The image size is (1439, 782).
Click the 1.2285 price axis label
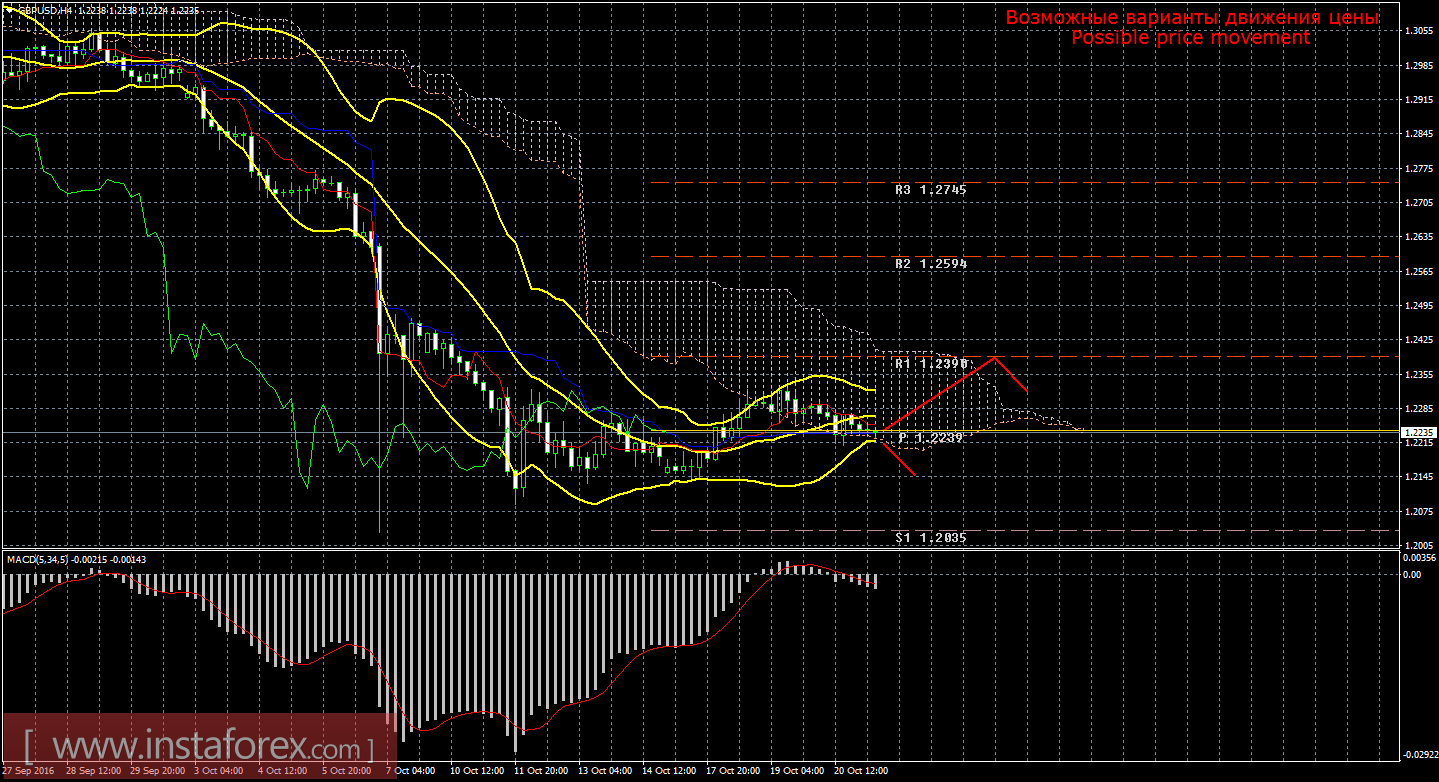[1417, 408]
